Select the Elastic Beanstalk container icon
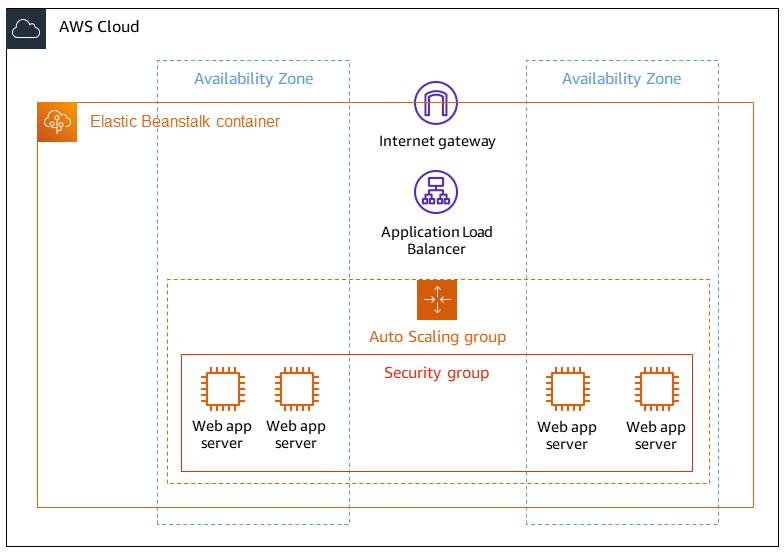This screenshot has width=784, height=554. click(x=57, y=122)
